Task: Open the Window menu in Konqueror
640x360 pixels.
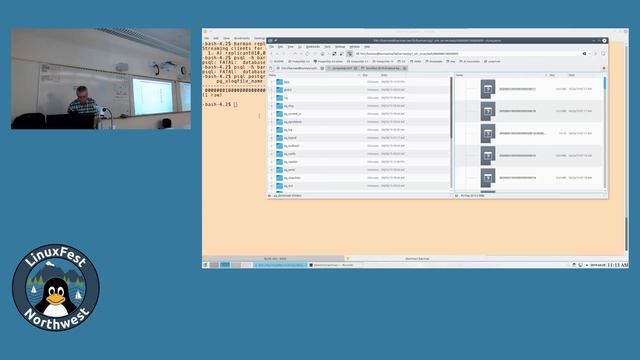Action: [355, 47]
